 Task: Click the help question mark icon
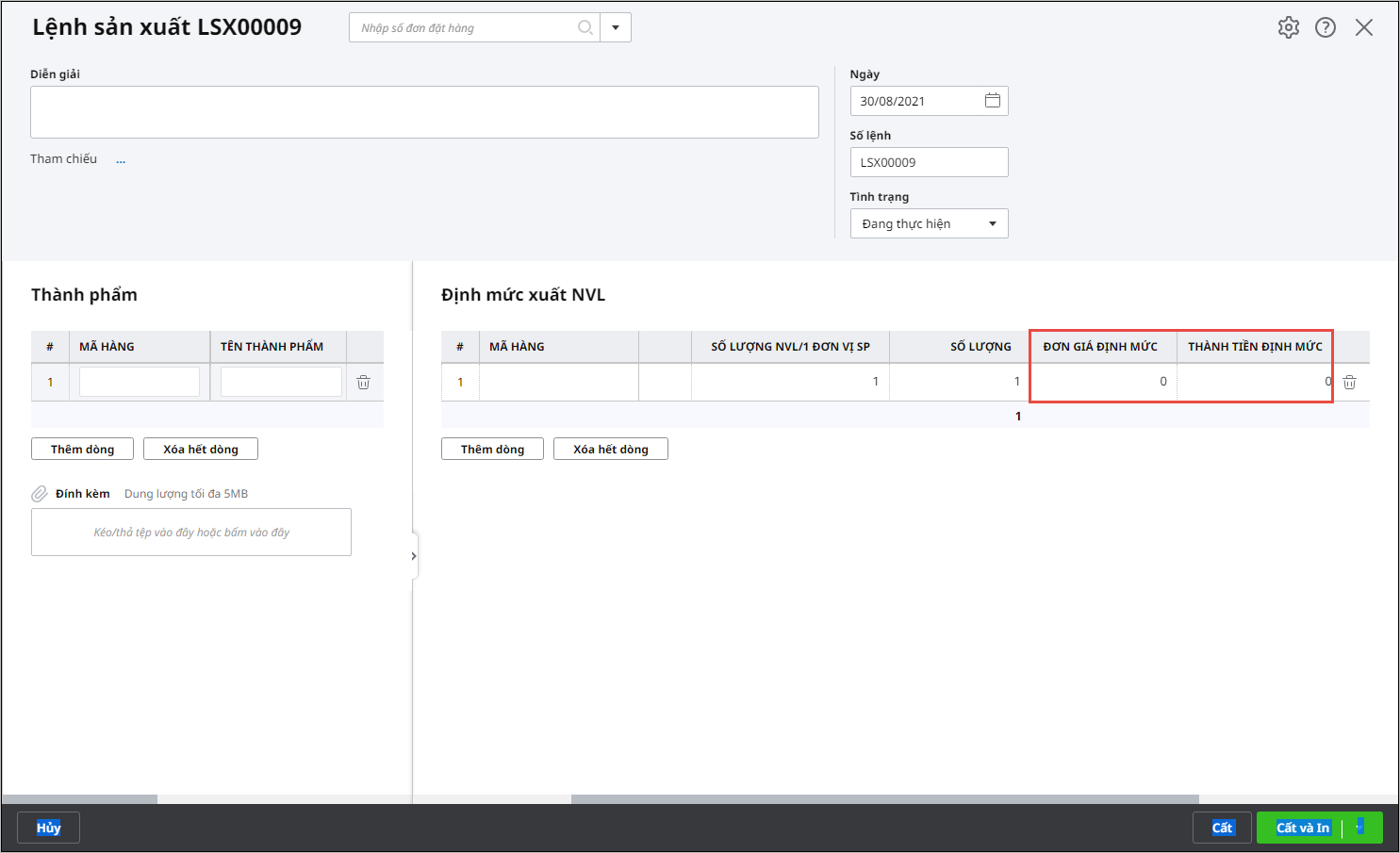(1326, 27)
